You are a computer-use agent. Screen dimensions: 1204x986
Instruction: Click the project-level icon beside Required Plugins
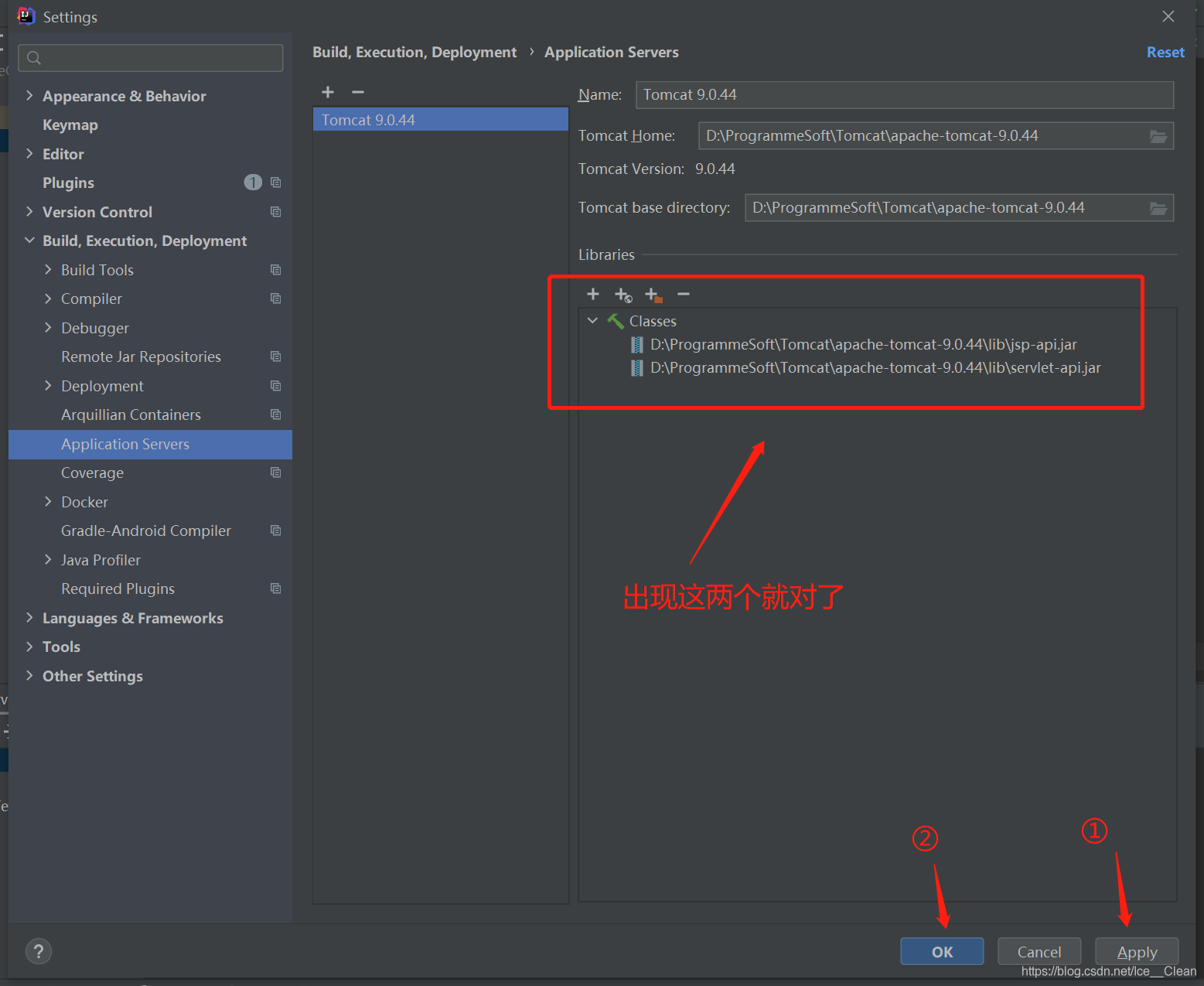276,589
